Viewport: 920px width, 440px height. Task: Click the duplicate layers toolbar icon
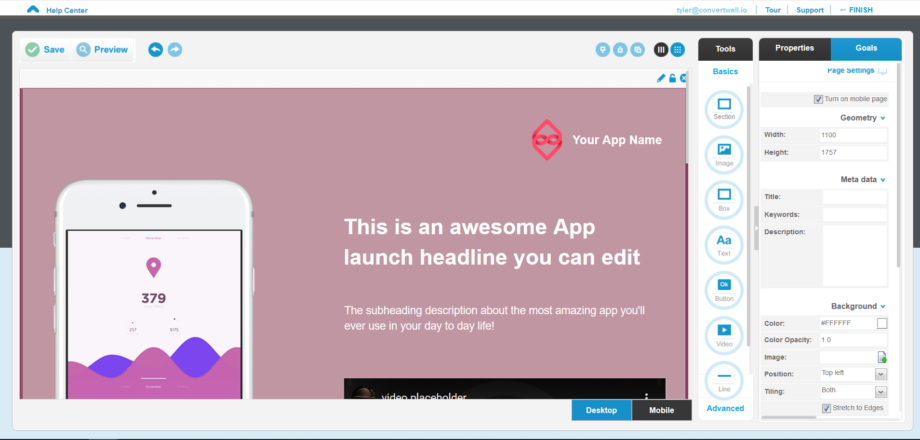[x=638, y=50]
